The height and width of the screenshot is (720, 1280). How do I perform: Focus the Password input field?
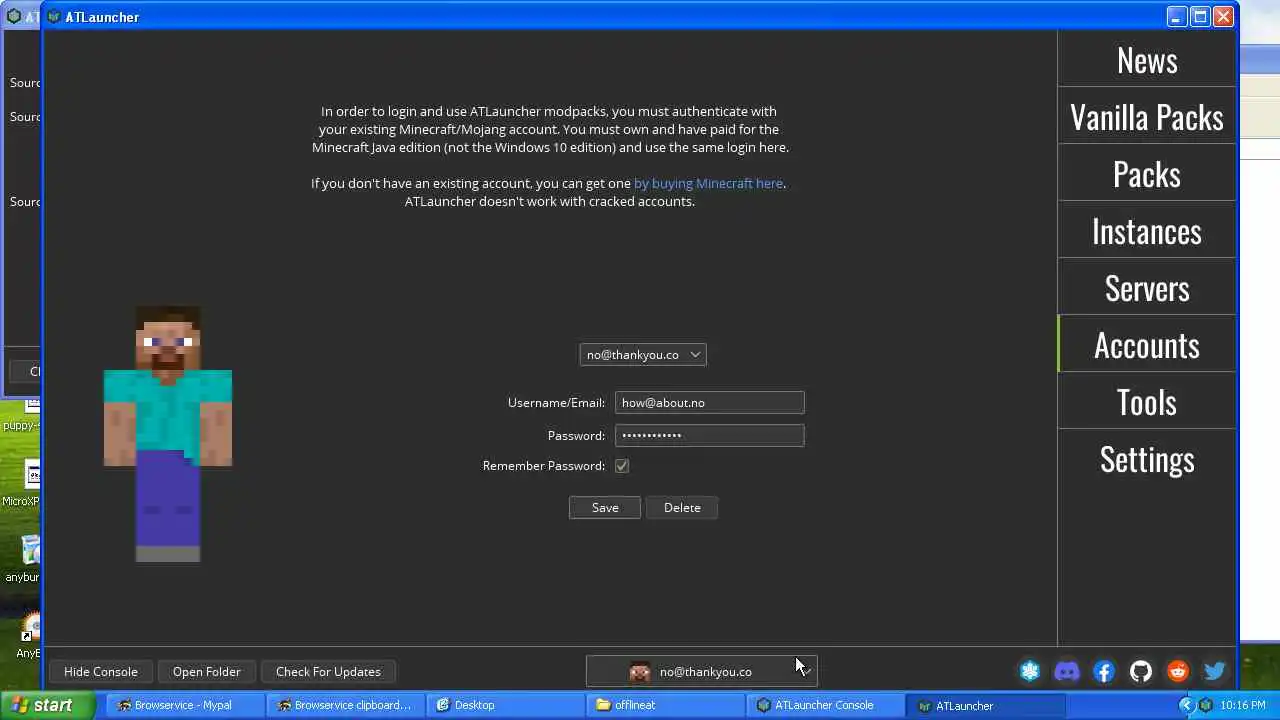[x=710, y=436]
